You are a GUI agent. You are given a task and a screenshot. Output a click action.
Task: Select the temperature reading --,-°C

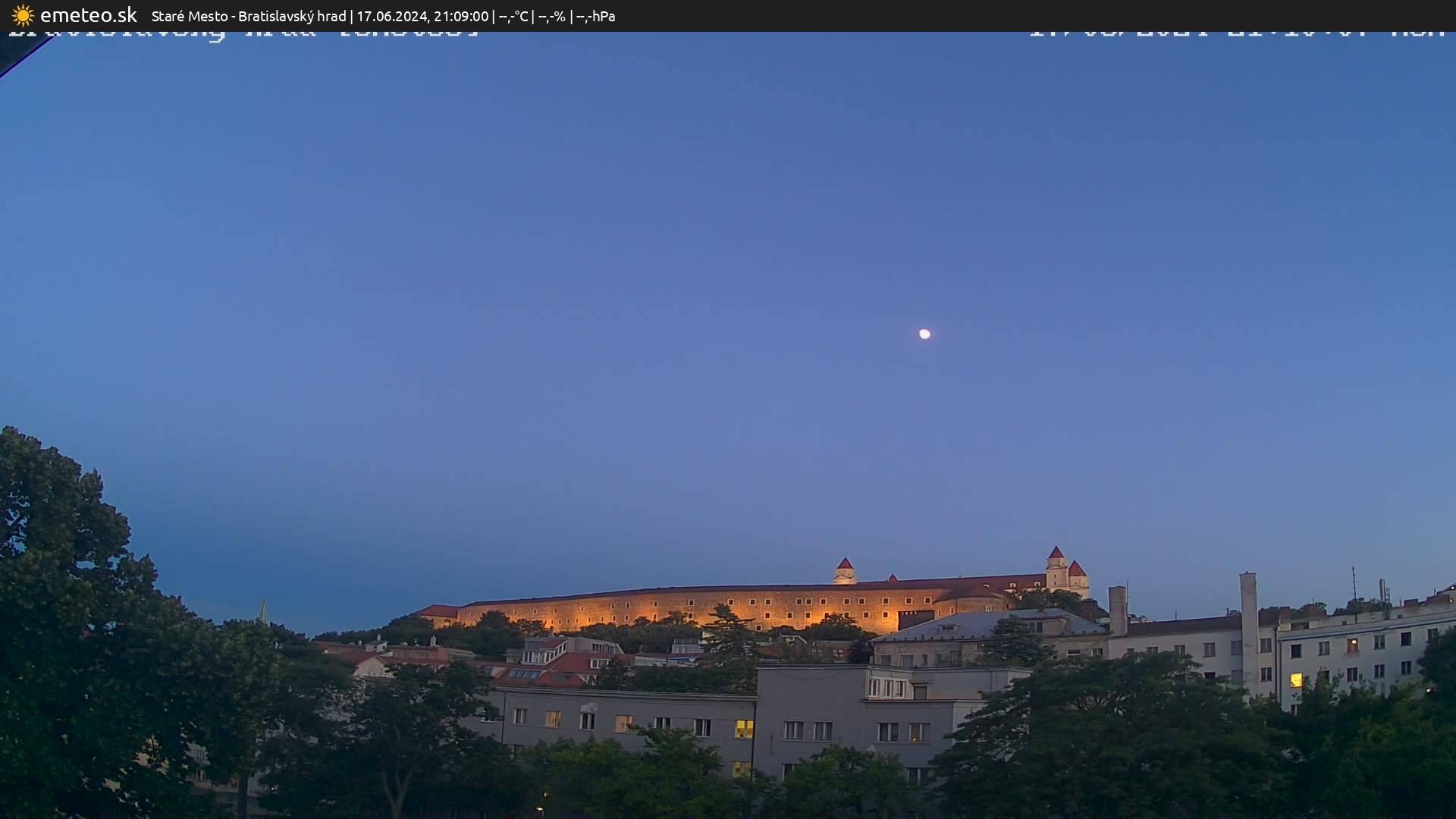[x=512, y=15]
